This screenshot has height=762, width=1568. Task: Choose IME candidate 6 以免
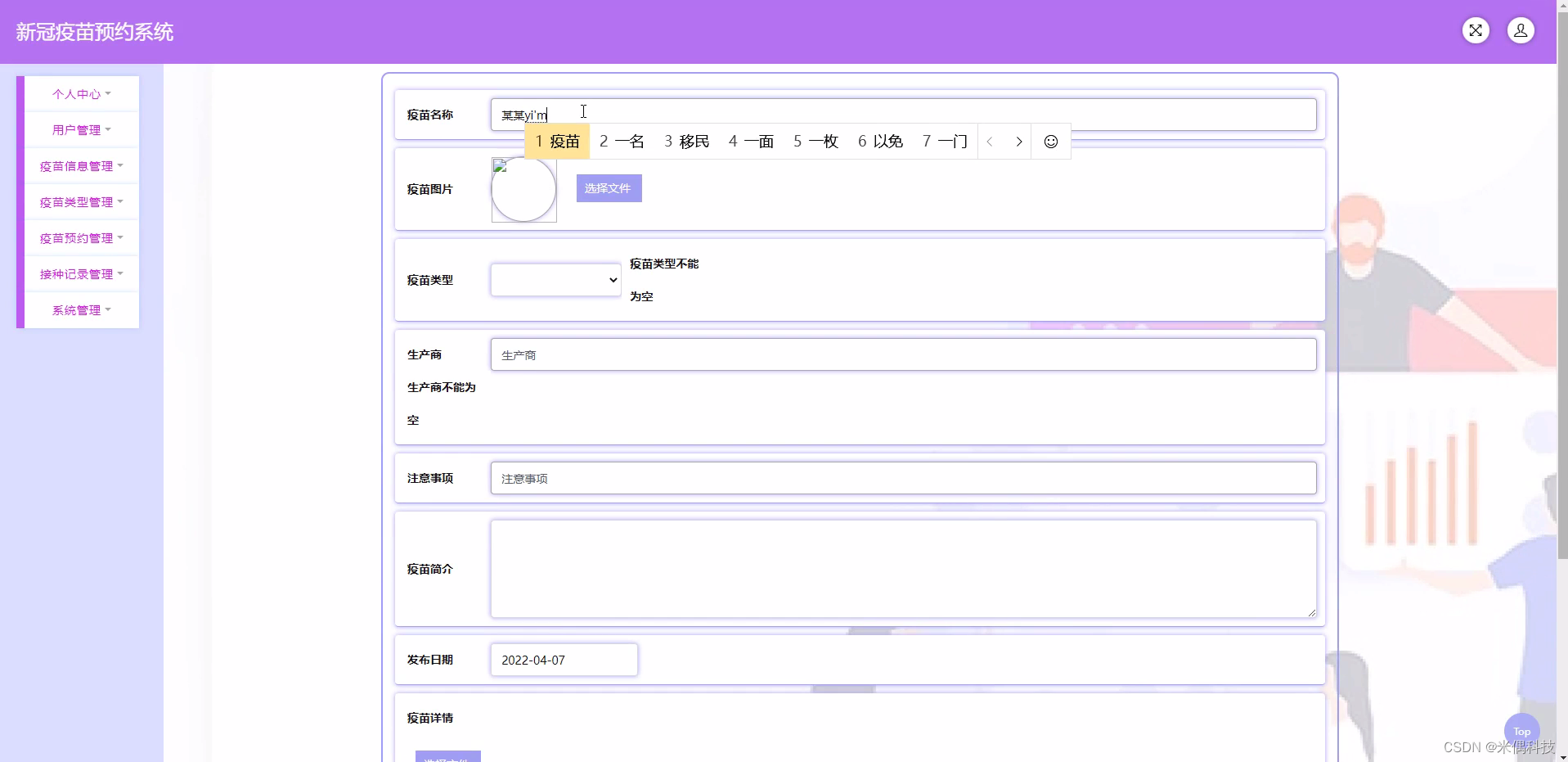880,142
